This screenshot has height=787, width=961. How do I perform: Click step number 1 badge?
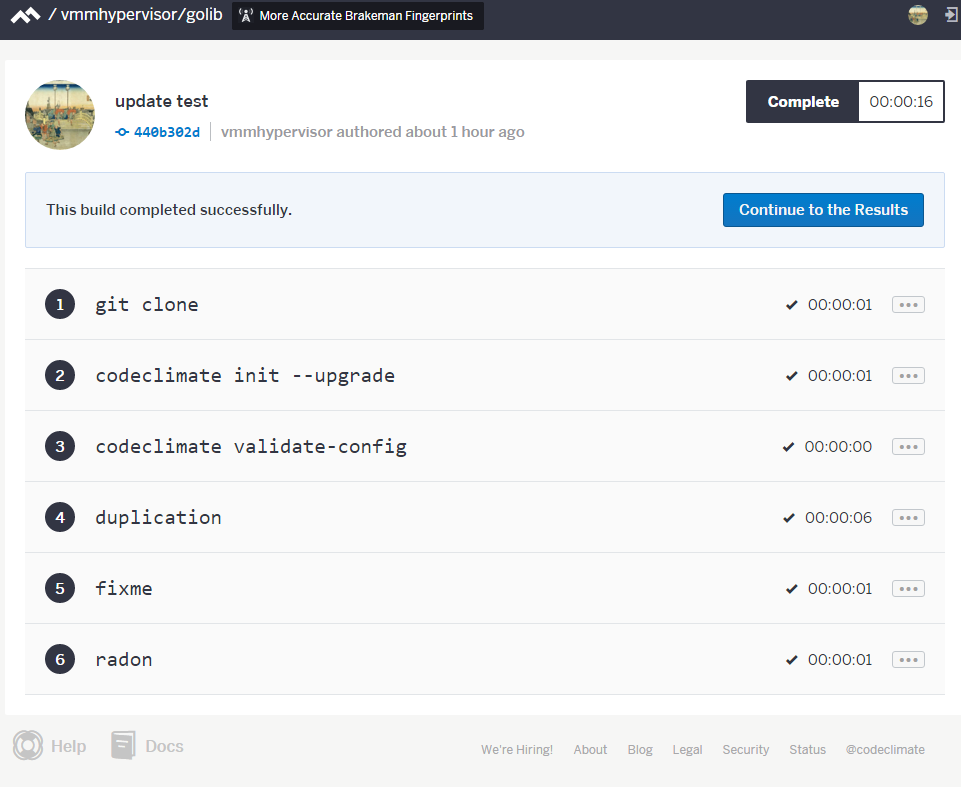(60, 304)
